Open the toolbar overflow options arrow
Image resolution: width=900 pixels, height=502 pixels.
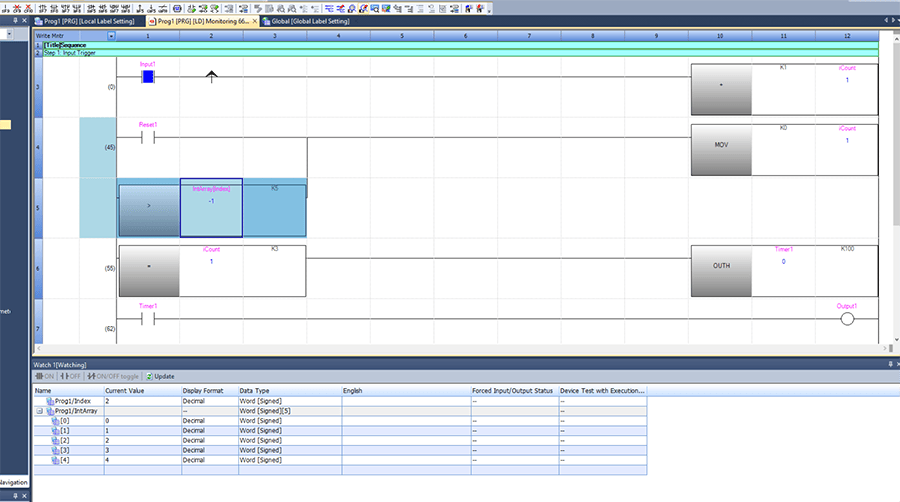(x=490, y=8)
